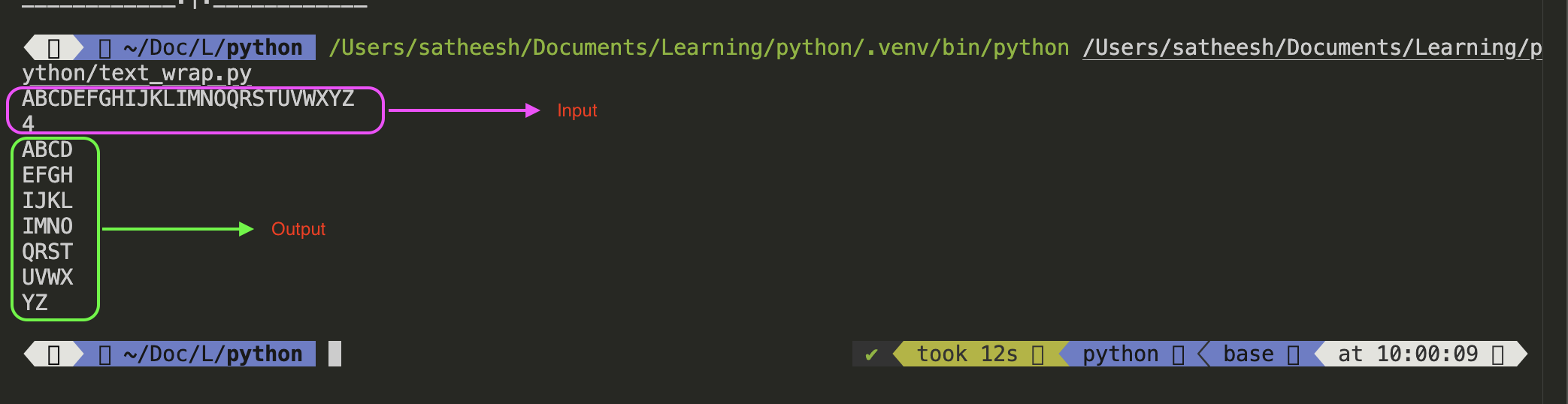Click the glyph icon beside 'python' status segment

pos(1178,354)
